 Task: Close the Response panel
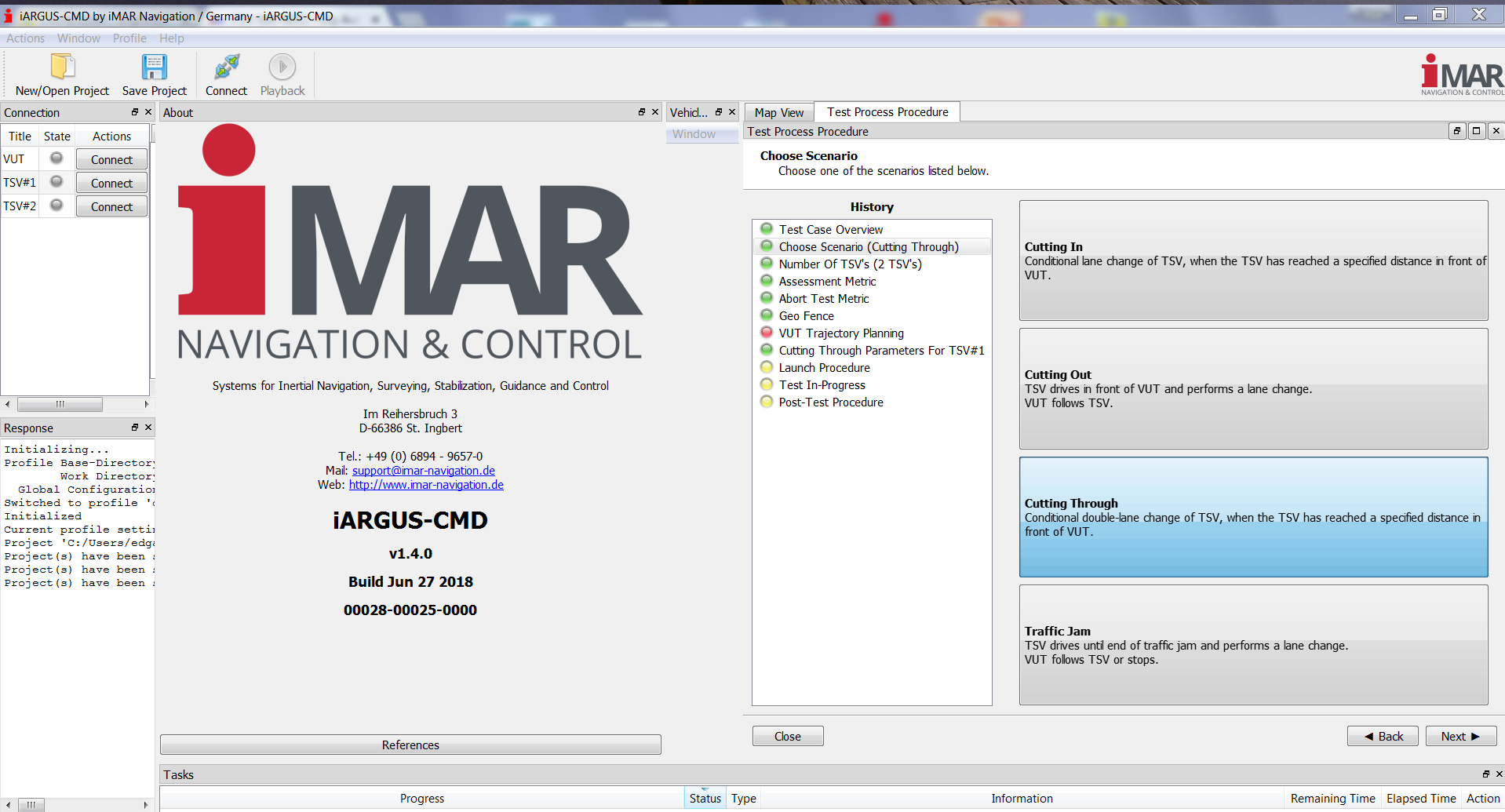coord(148,428)
